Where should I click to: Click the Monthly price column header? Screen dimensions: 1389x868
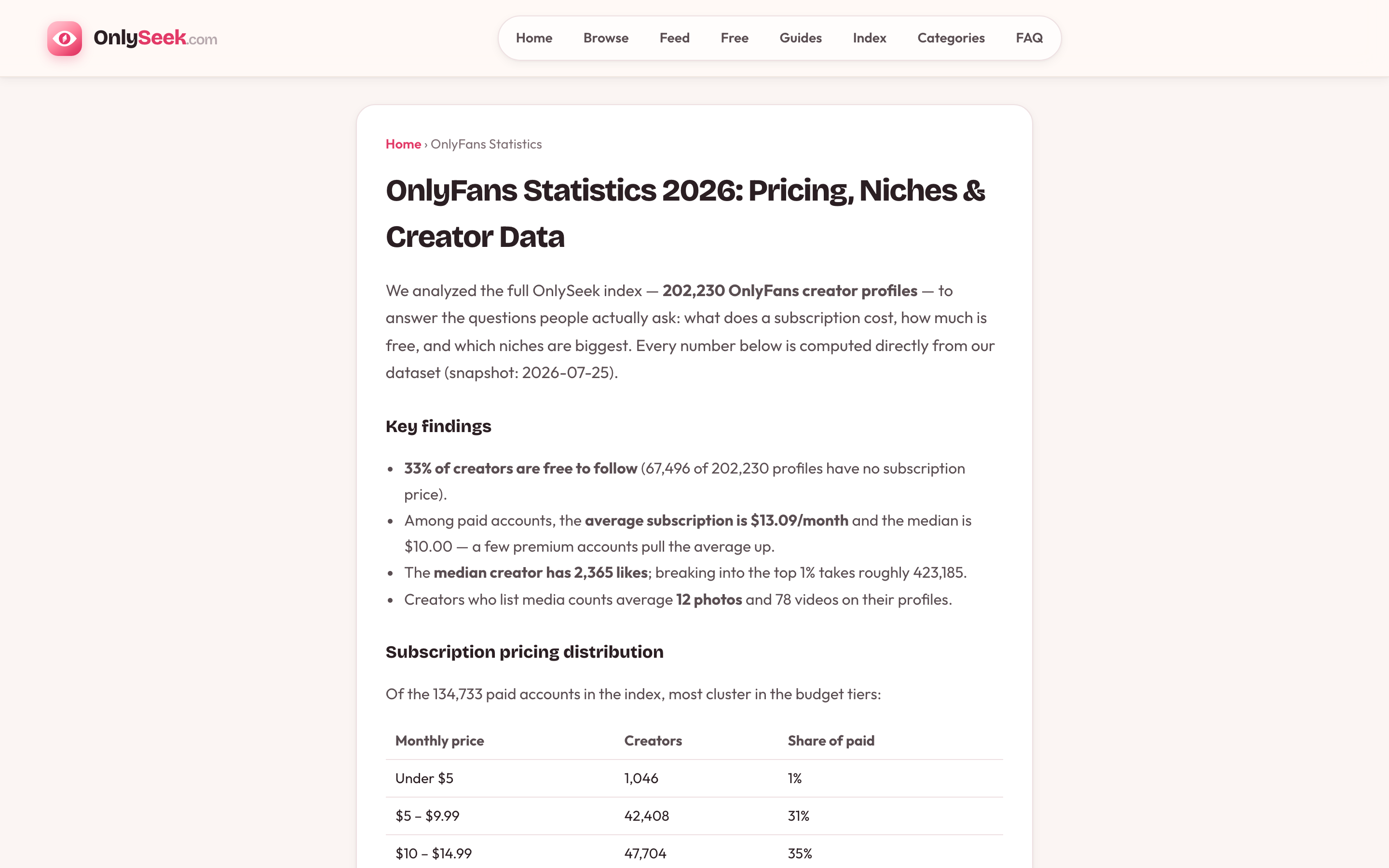click(440, 741)
